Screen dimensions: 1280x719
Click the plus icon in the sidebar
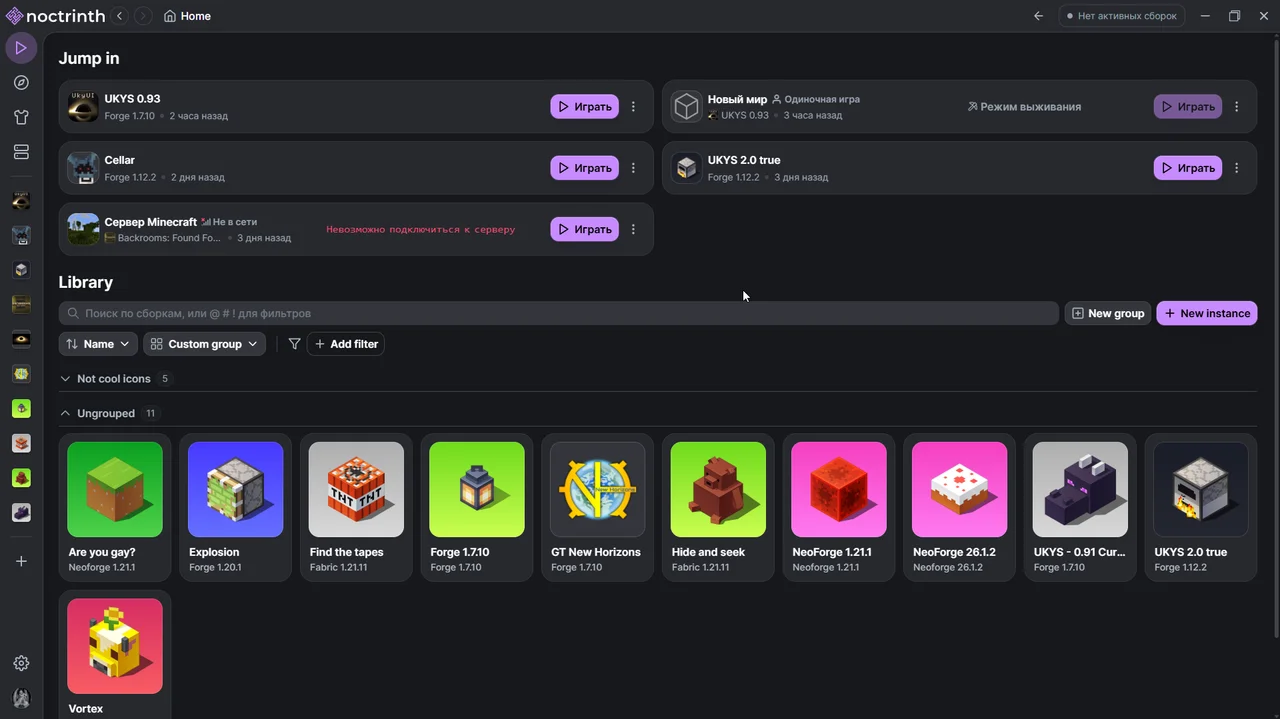[21, 561]
